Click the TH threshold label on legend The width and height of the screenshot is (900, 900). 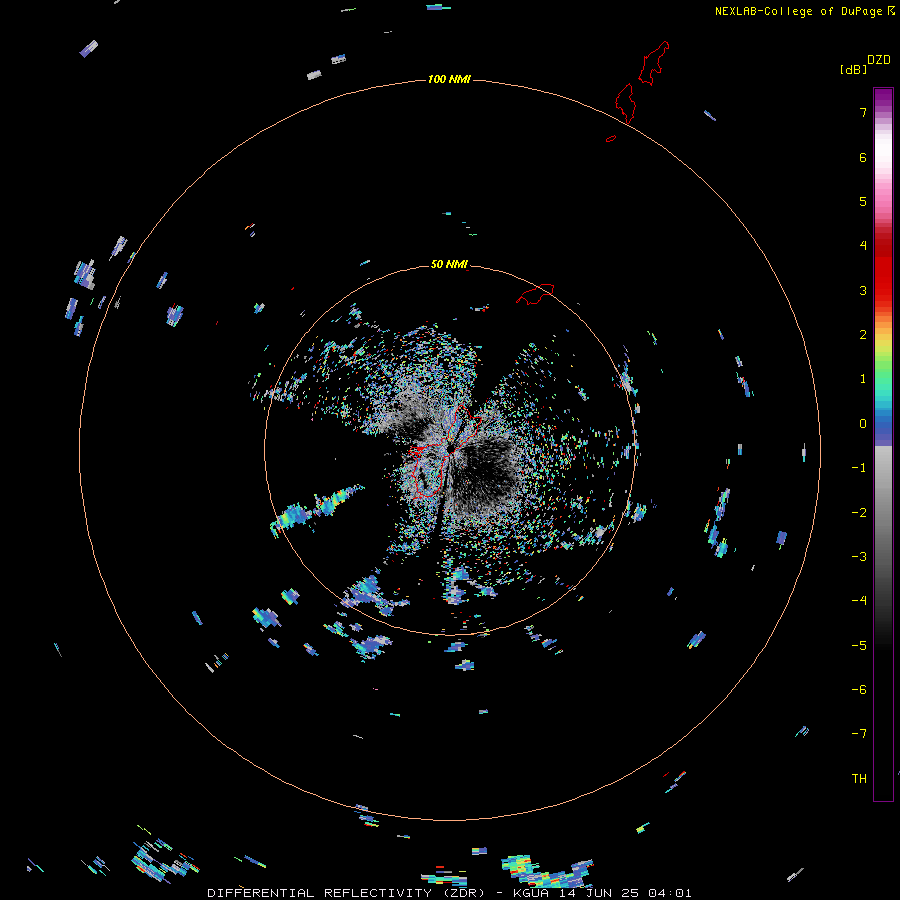pyautogui.click(x=859, y=778)
